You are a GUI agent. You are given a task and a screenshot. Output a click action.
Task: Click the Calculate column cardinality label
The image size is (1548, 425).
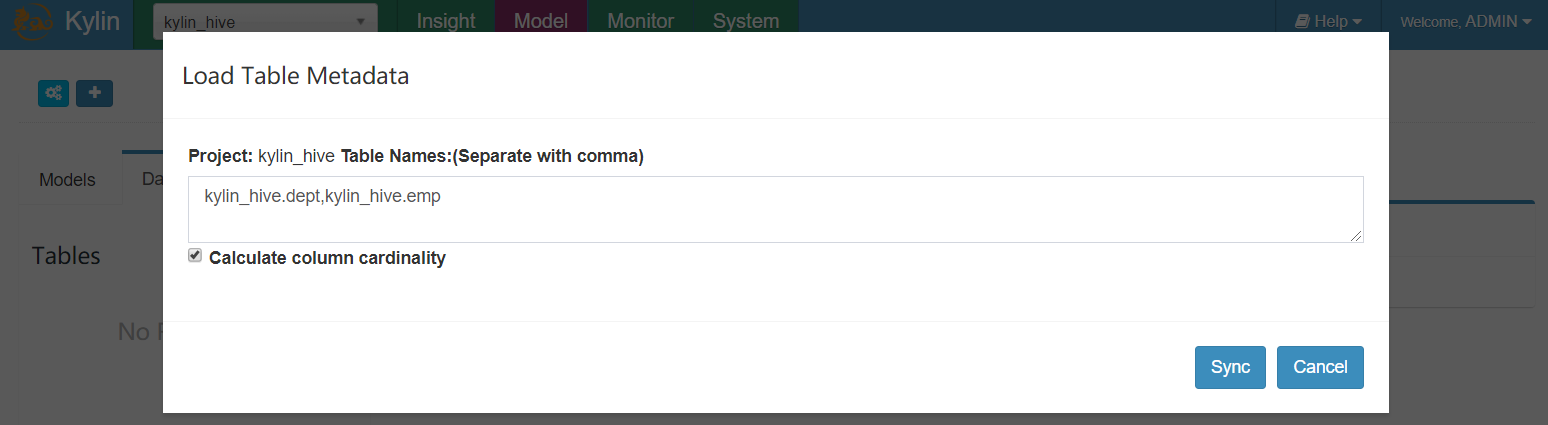tap(327, 258)
